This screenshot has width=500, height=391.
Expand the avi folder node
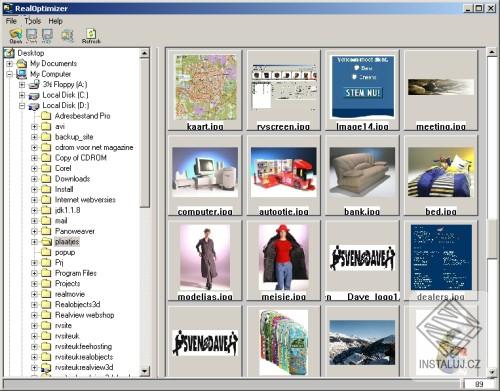click(x=34, y=127)
